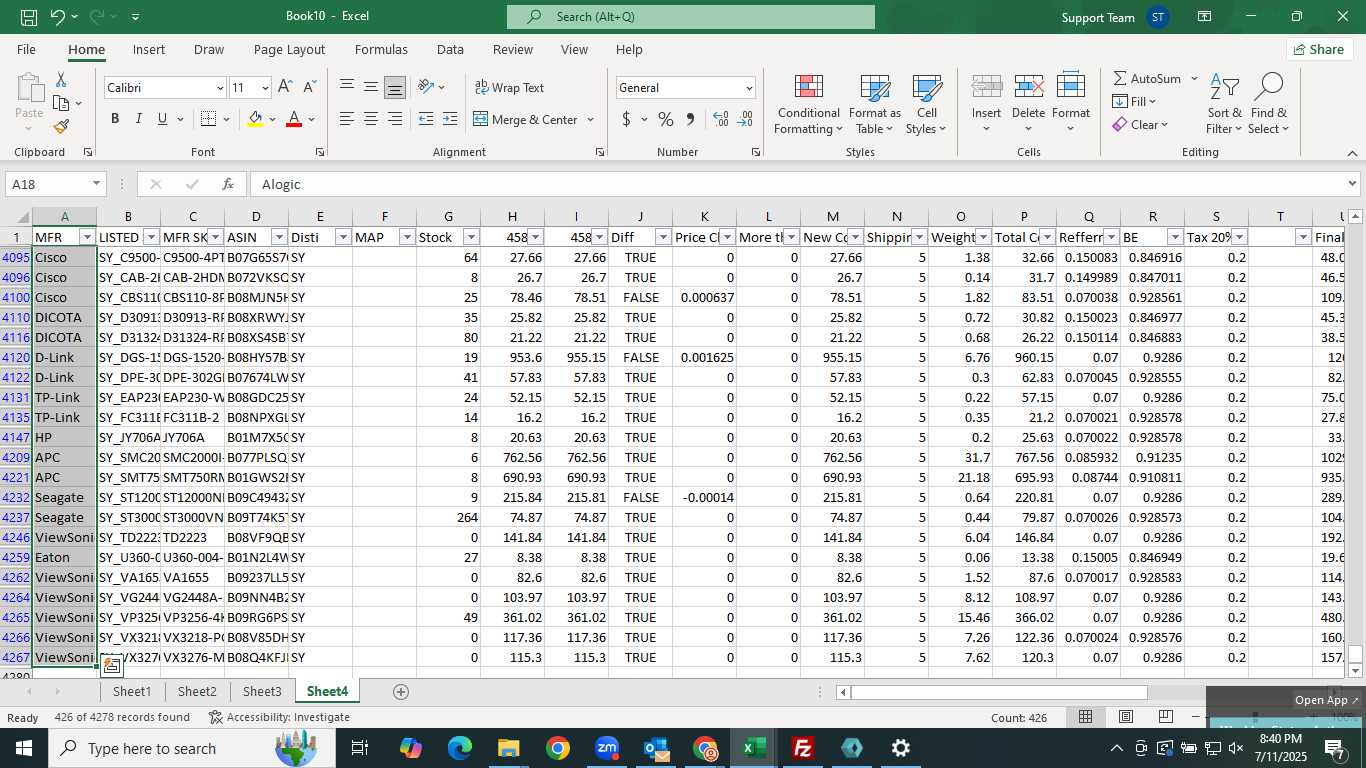Click Increase Decimal icon

[x=721, y=119]
